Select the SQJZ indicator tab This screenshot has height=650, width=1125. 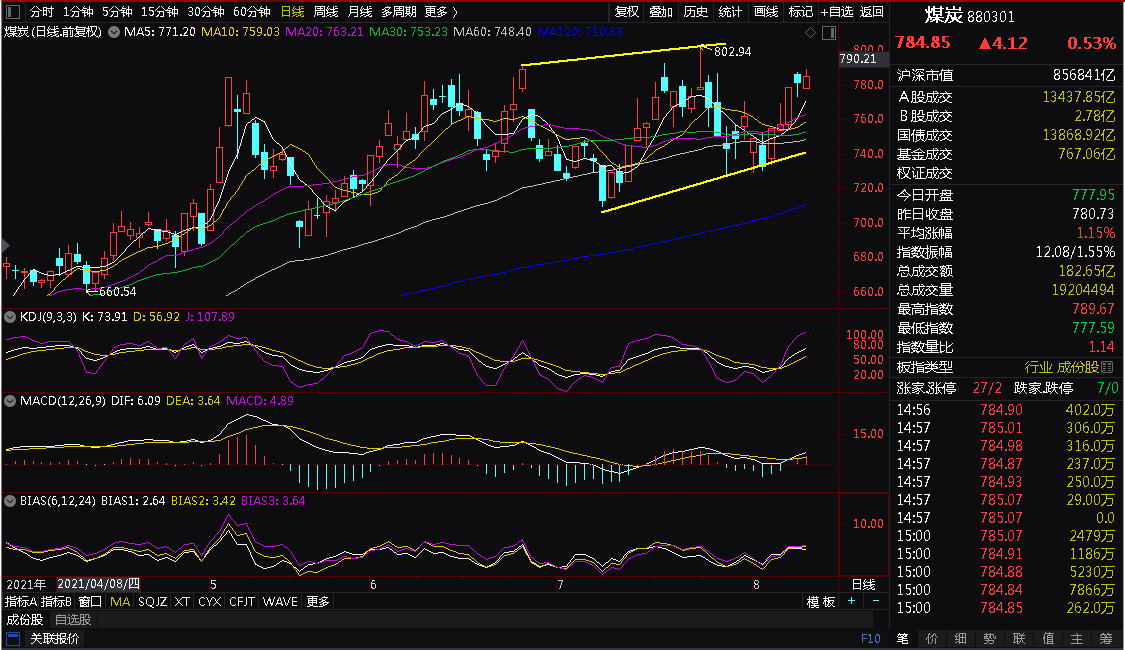(x=152, y=601)
